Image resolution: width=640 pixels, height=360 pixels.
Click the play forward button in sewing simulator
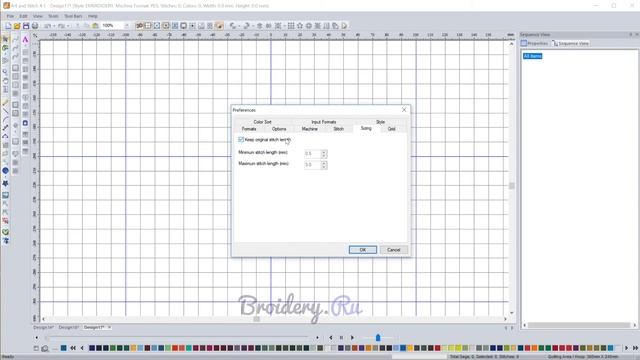352,338
